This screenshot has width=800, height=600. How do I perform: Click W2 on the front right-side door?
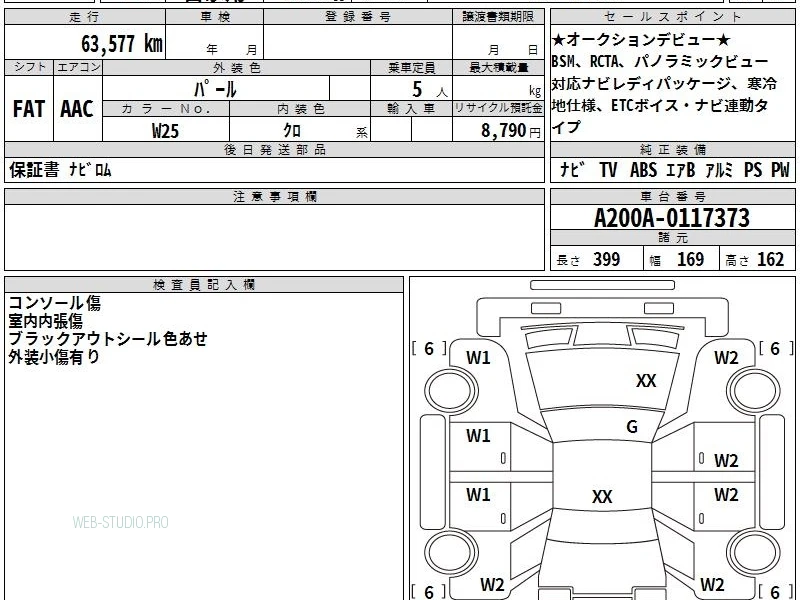coord(726,461)
